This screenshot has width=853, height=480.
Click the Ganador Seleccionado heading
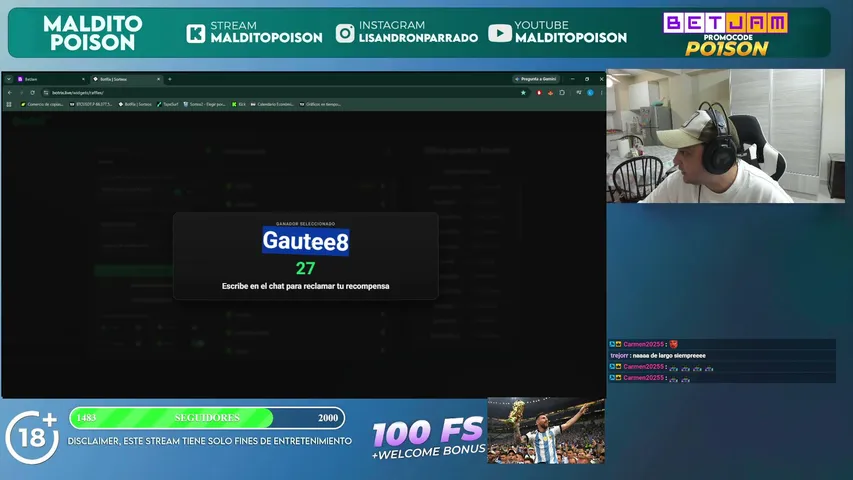[305, 224]
